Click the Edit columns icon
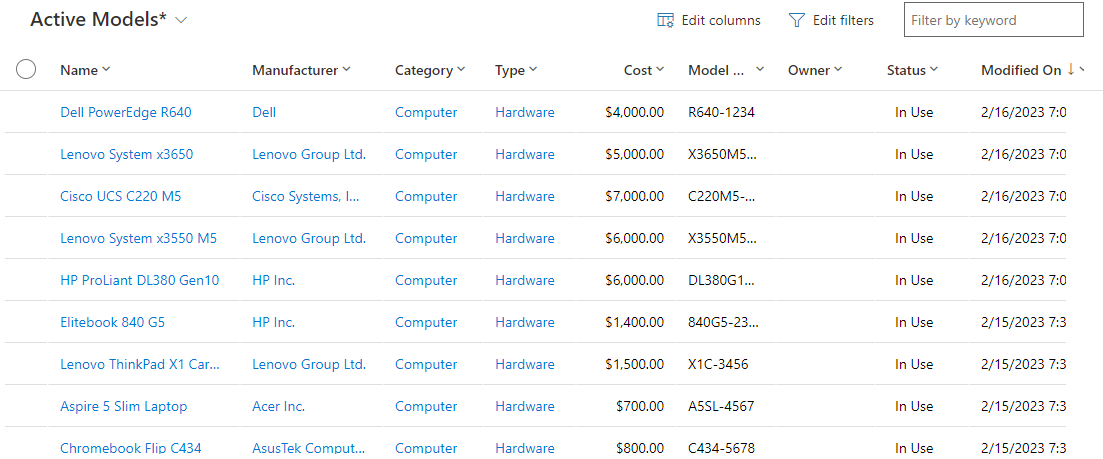This screenshot has width=1103, height=459. tap(665, 20)
